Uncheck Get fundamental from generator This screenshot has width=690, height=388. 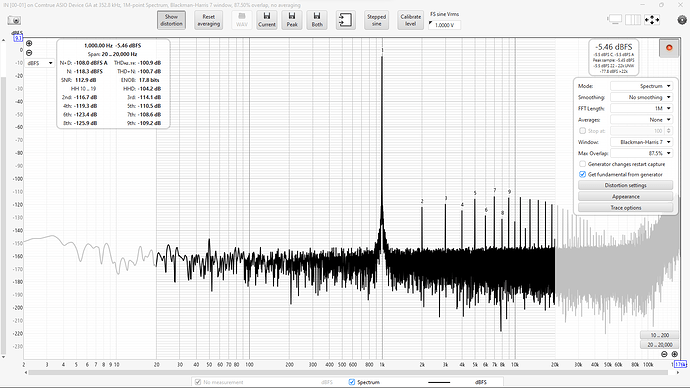(x=583, y=174)
